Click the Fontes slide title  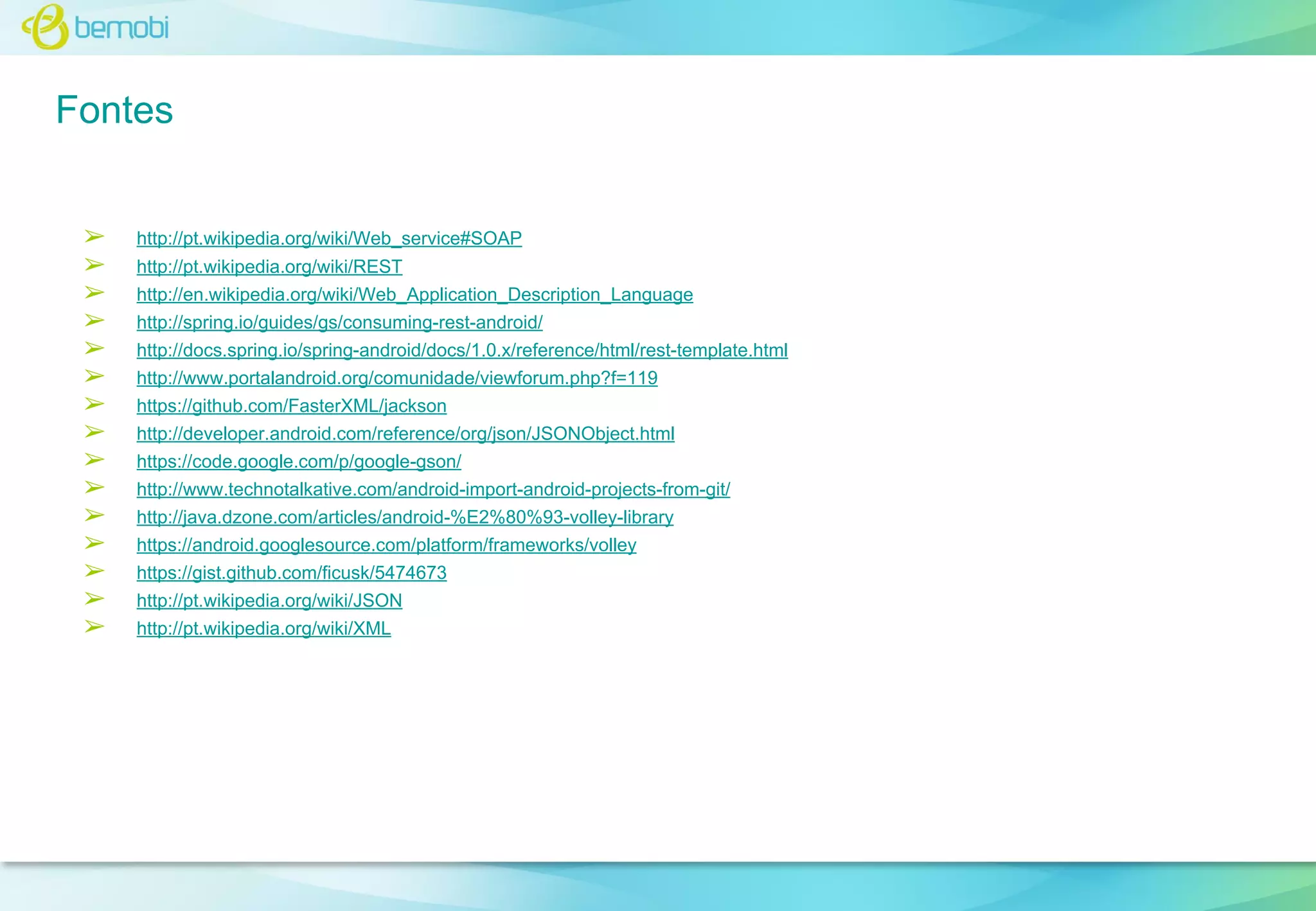[114, 109]
